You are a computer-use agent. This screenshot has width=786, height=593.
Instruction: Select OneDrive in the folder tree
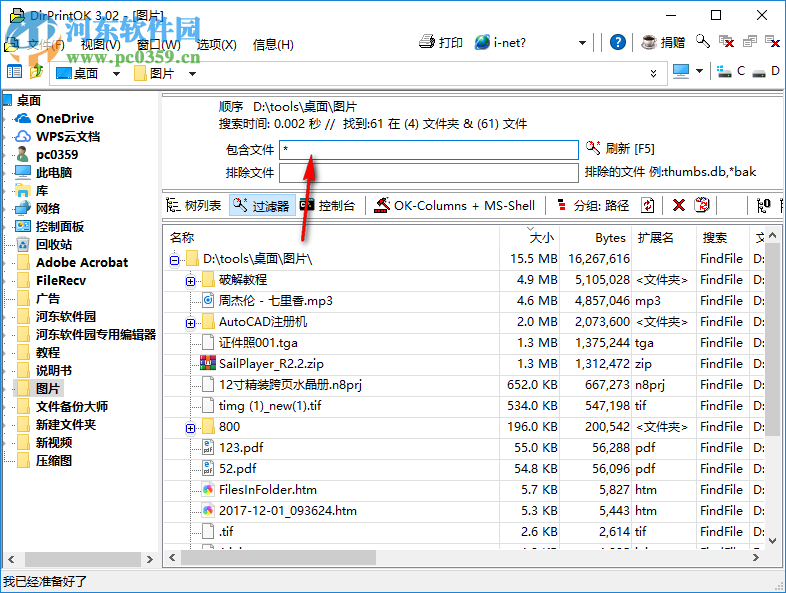(x=65, y=118)
